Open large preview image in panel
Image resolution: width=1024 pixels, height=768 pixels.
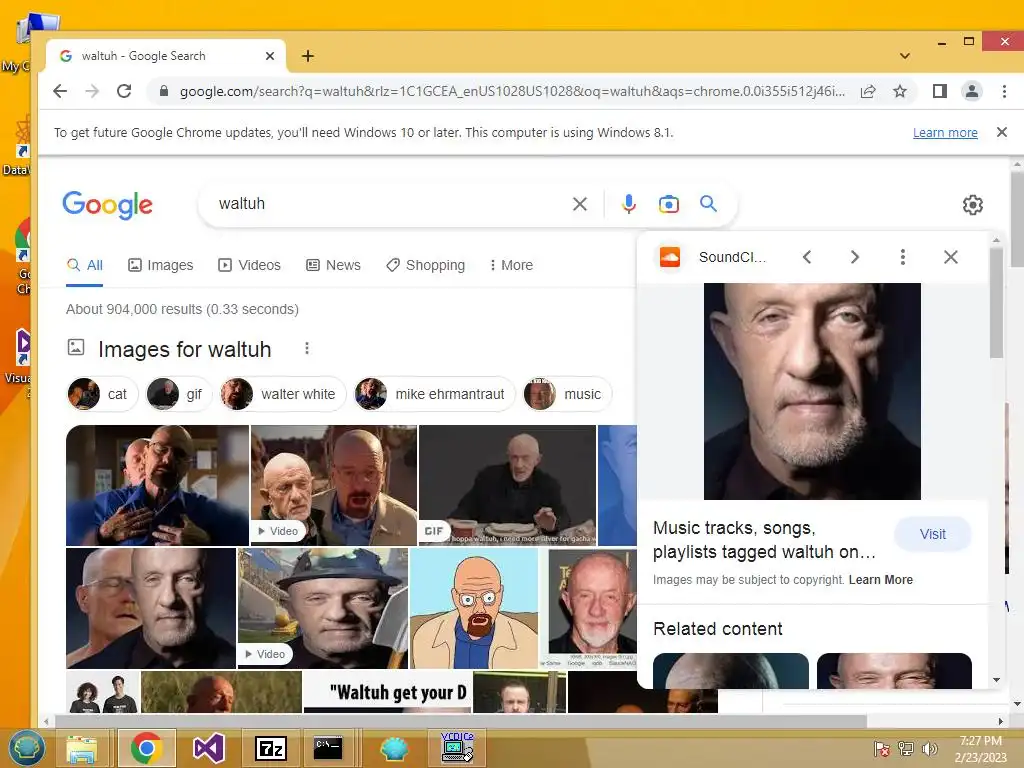(812, 391)
